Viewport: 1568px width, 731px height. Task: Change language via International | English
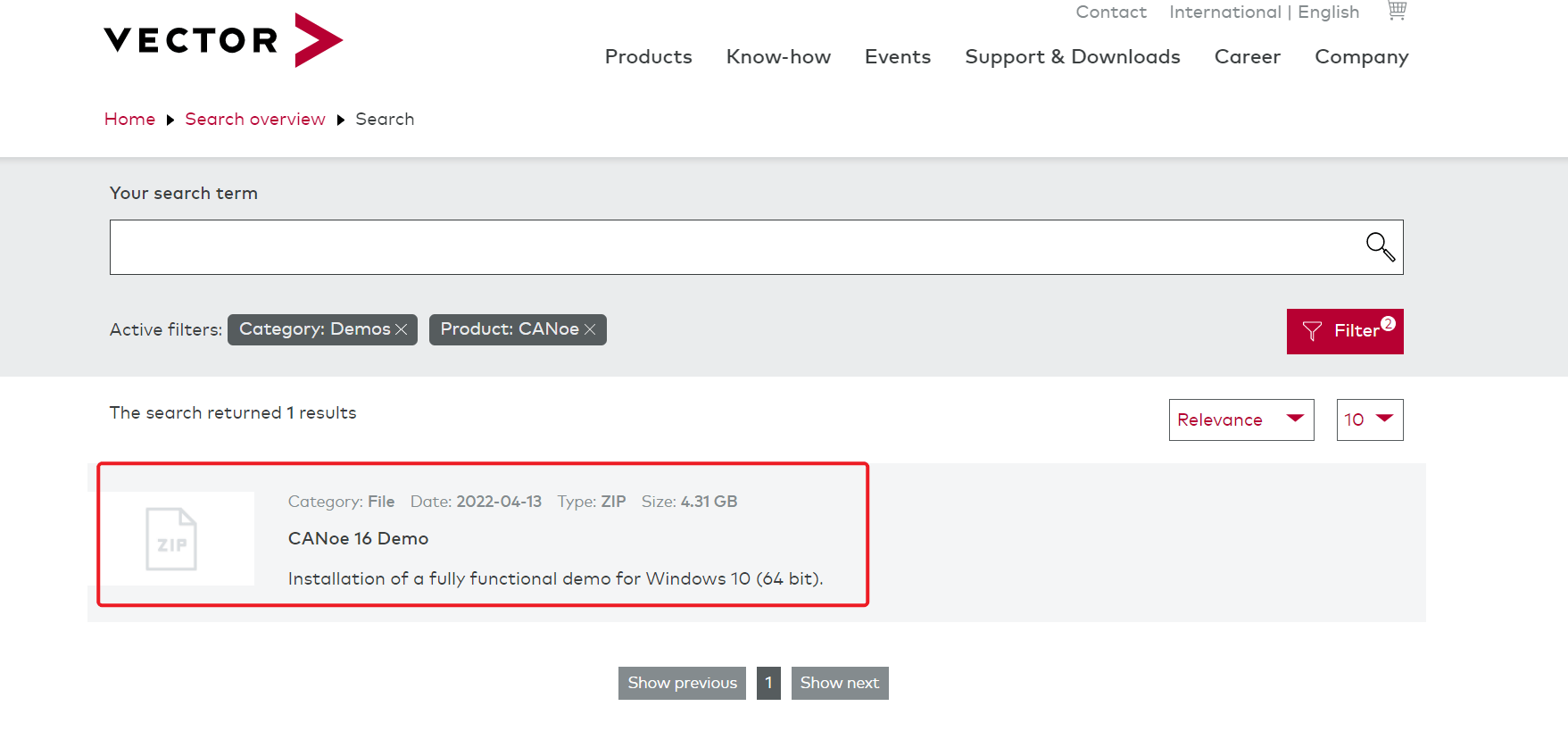[x=1265, y=12]
